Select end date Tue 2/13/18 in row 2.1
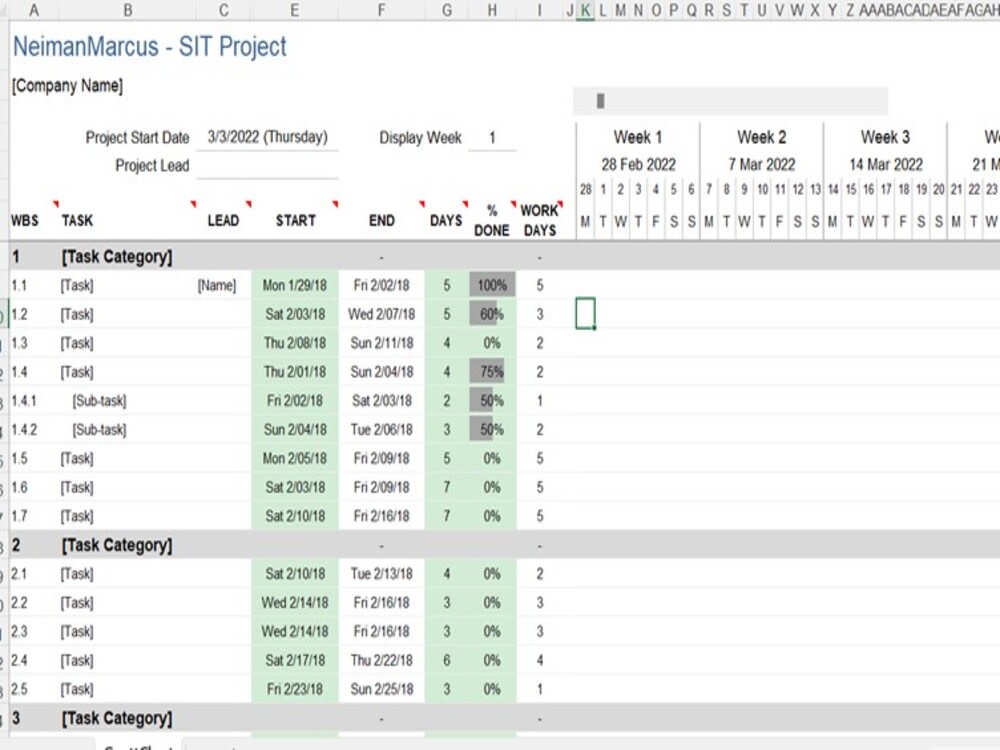Image resolution: width=1000 pixels, height=750 pixels. point(381,574)
